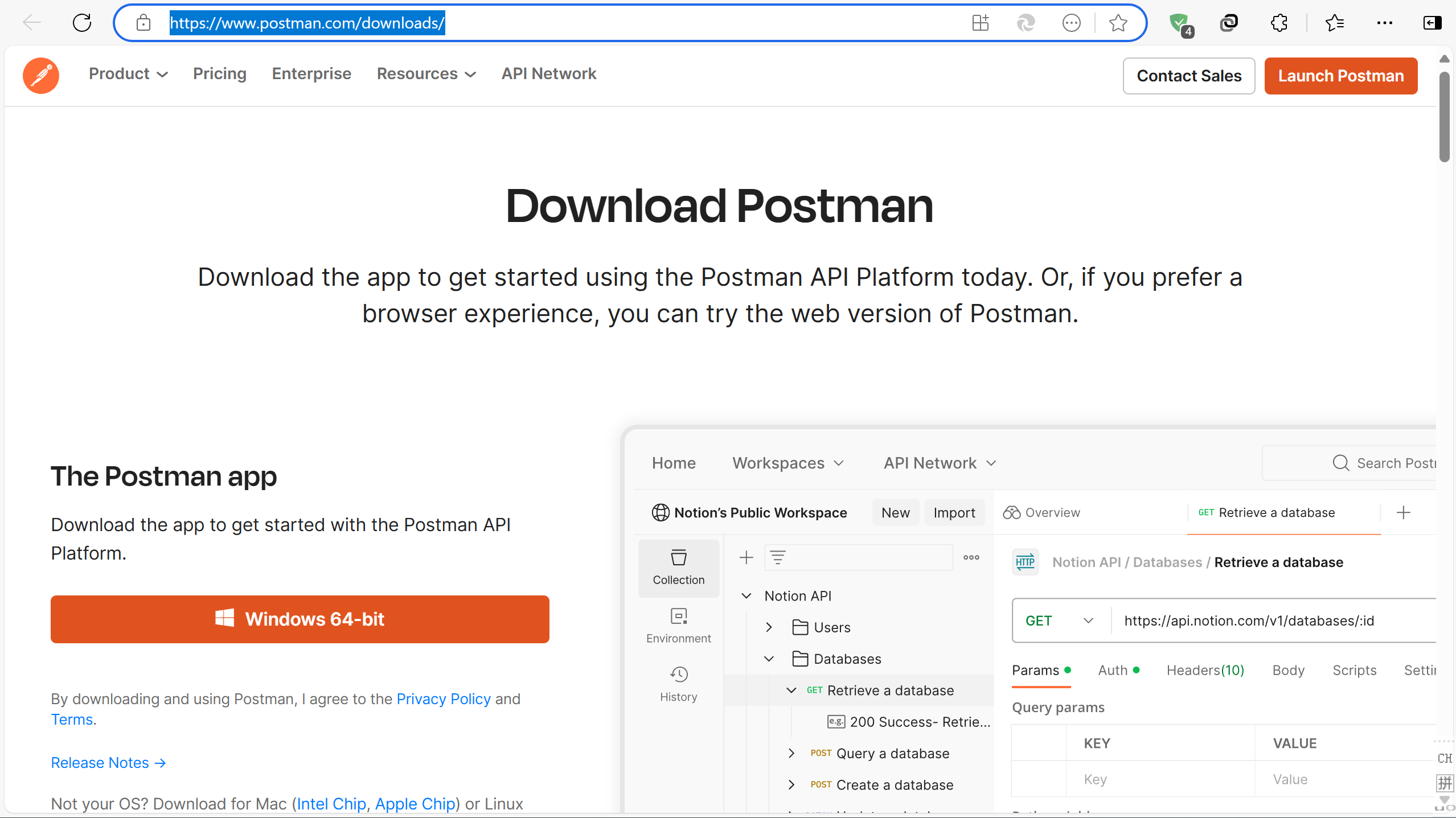Collapse the Retrieve a database request

(x=791, y=690)
